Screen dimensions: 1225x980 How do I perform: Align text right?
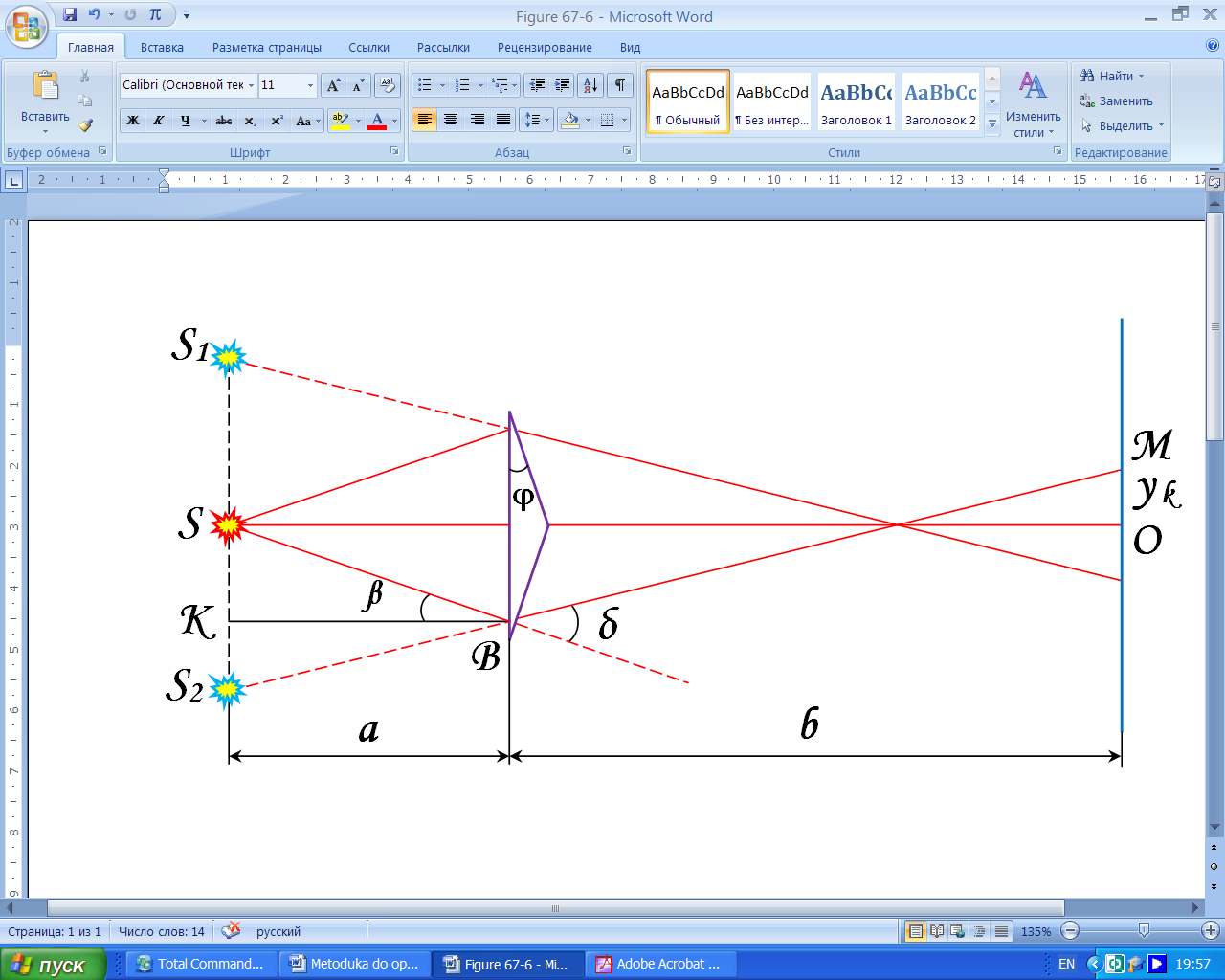coord(477,121)
